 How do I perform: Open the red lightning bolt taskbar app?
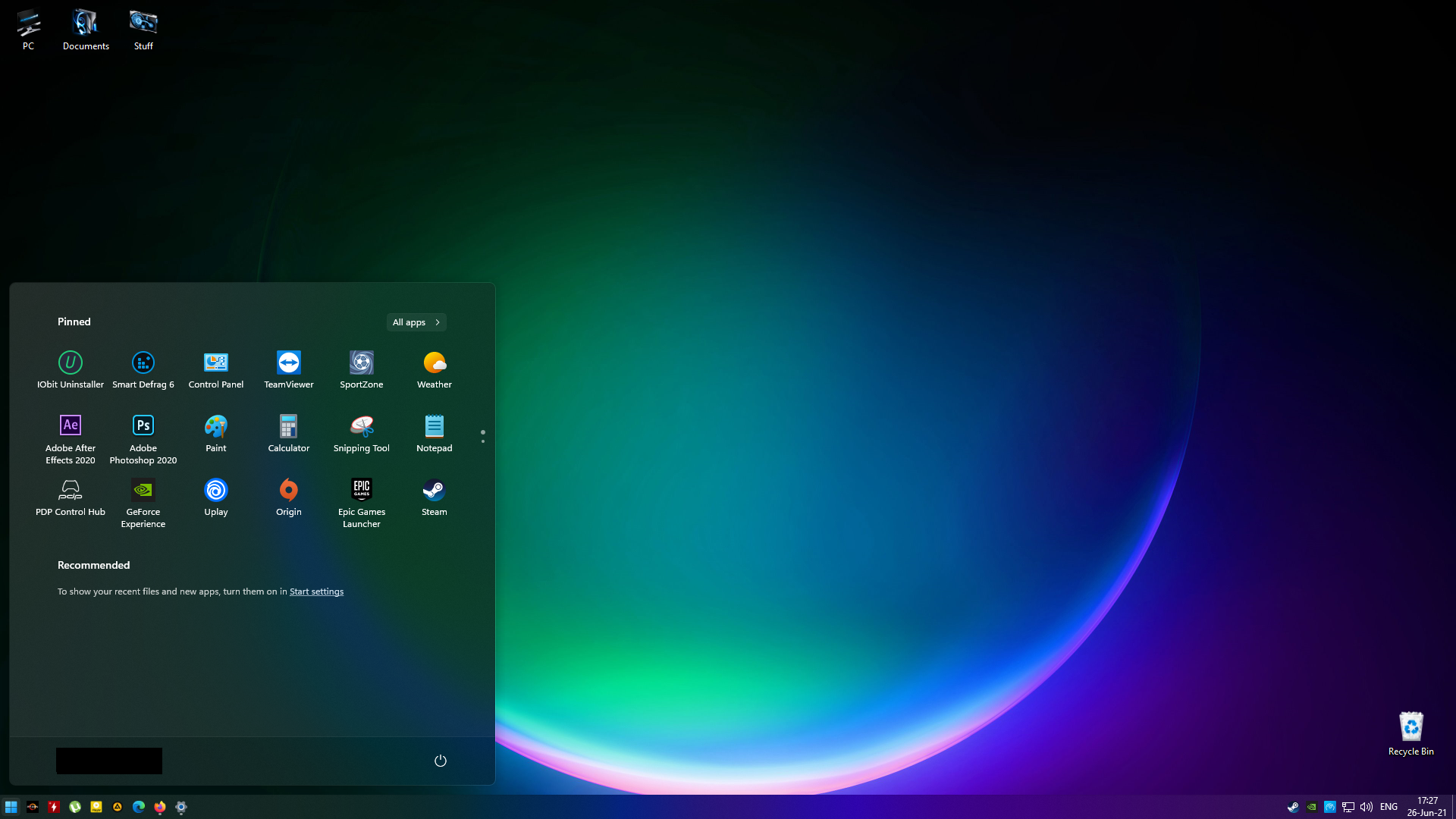(x=54, y=807)
